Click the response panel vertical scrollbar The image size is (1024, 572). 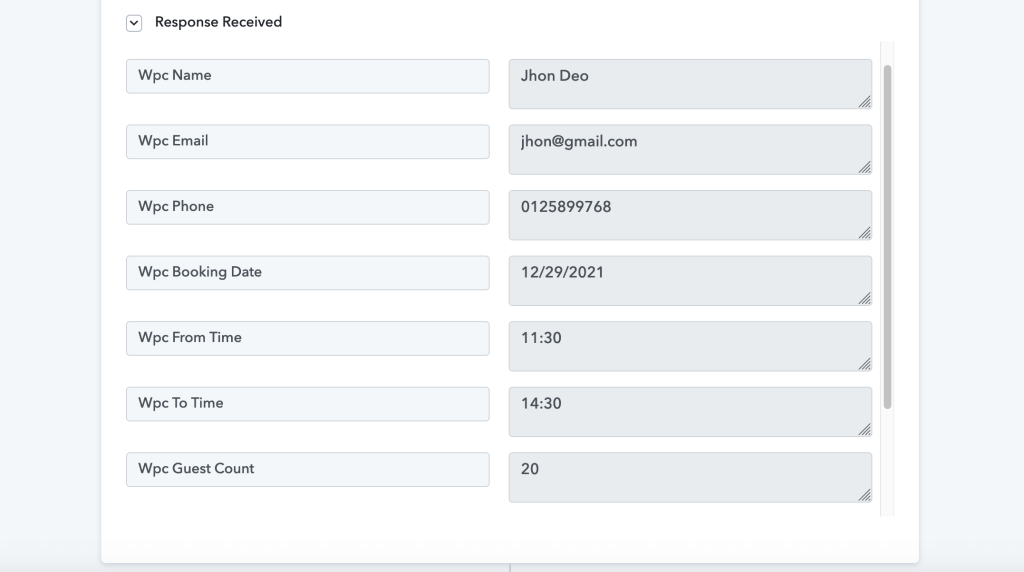(888, 237)
